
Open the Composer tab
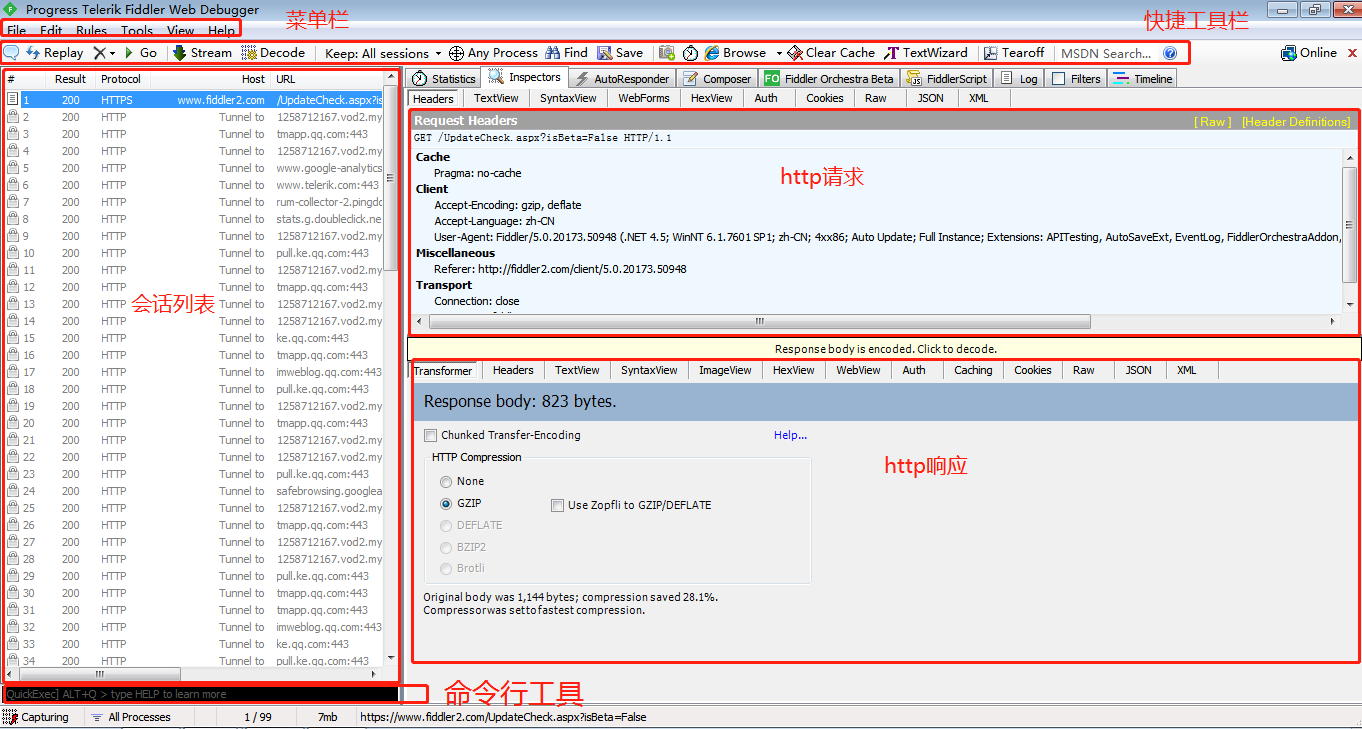[x=717, y=79]
